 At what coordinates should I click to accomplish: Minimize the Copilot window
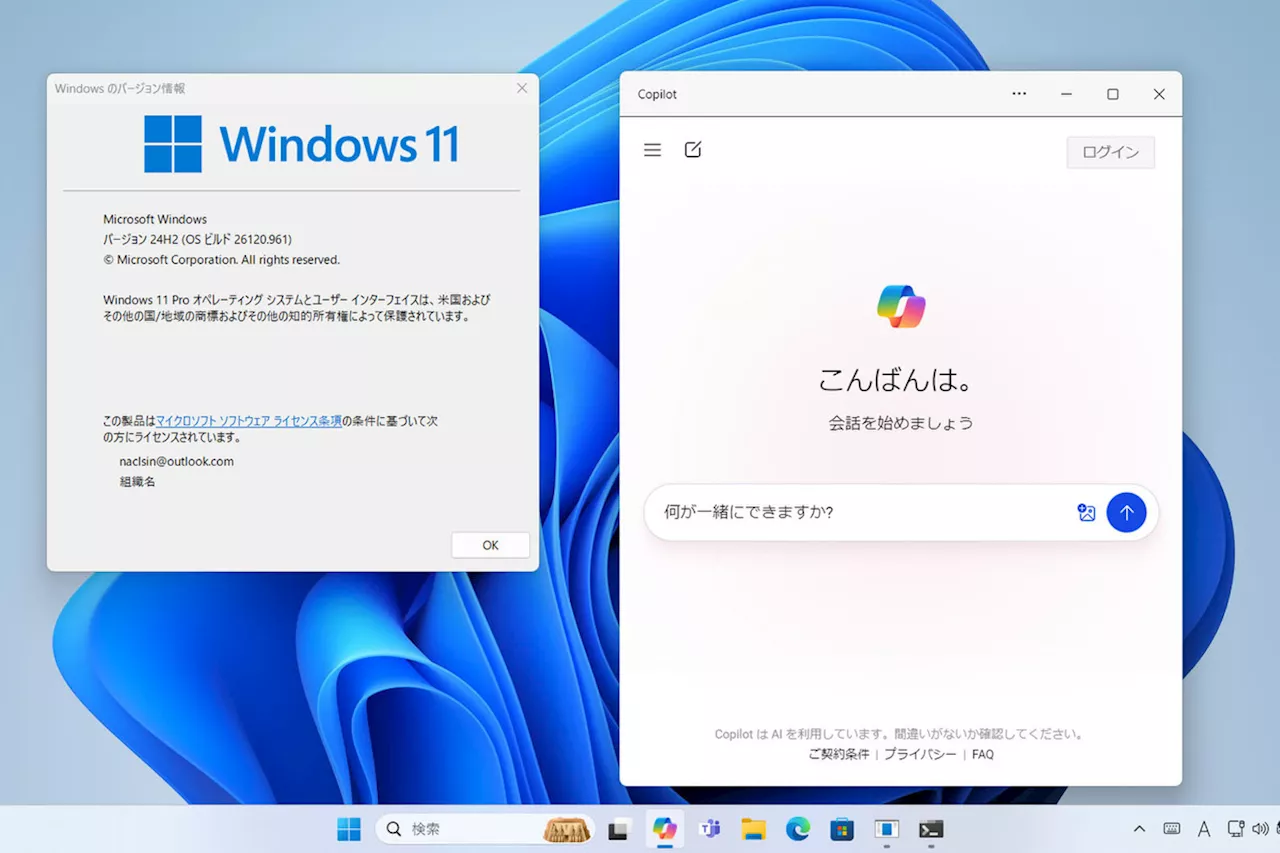[x=1066, y=94]
